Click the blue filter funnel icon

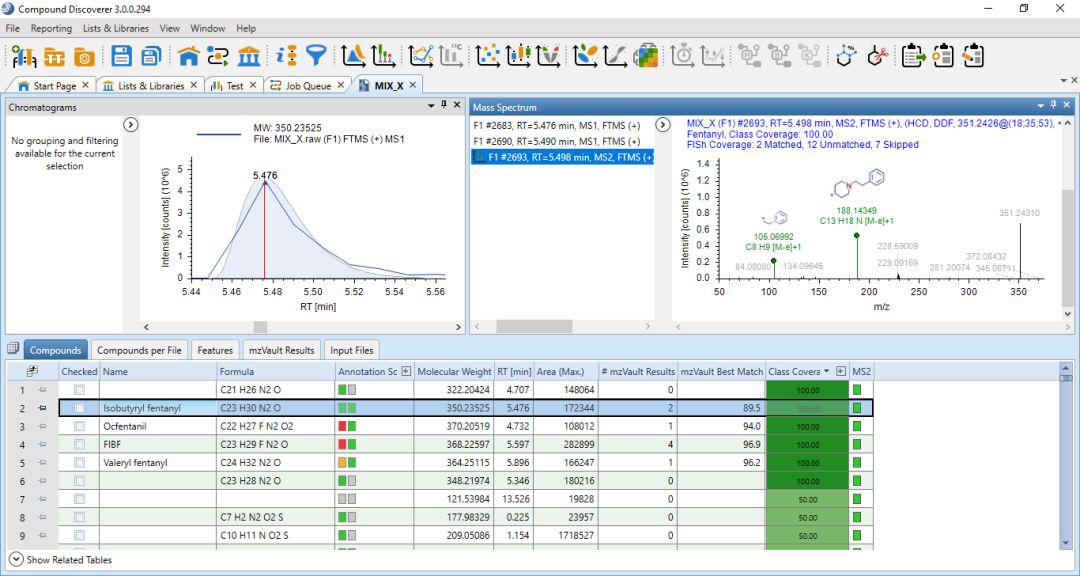[x=316, y=56]
